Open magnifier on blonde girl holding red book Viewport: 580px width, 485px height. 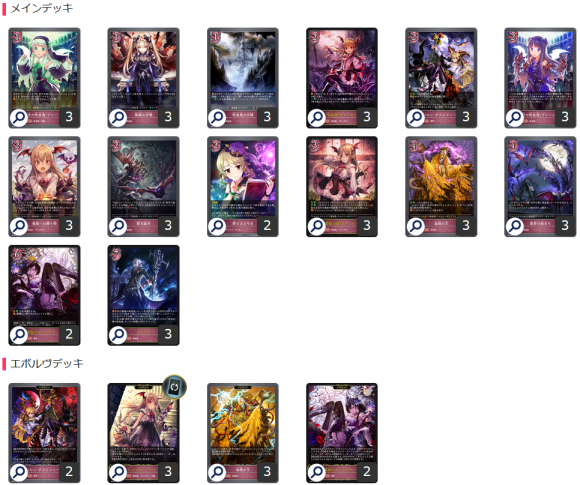pos(218,226)
